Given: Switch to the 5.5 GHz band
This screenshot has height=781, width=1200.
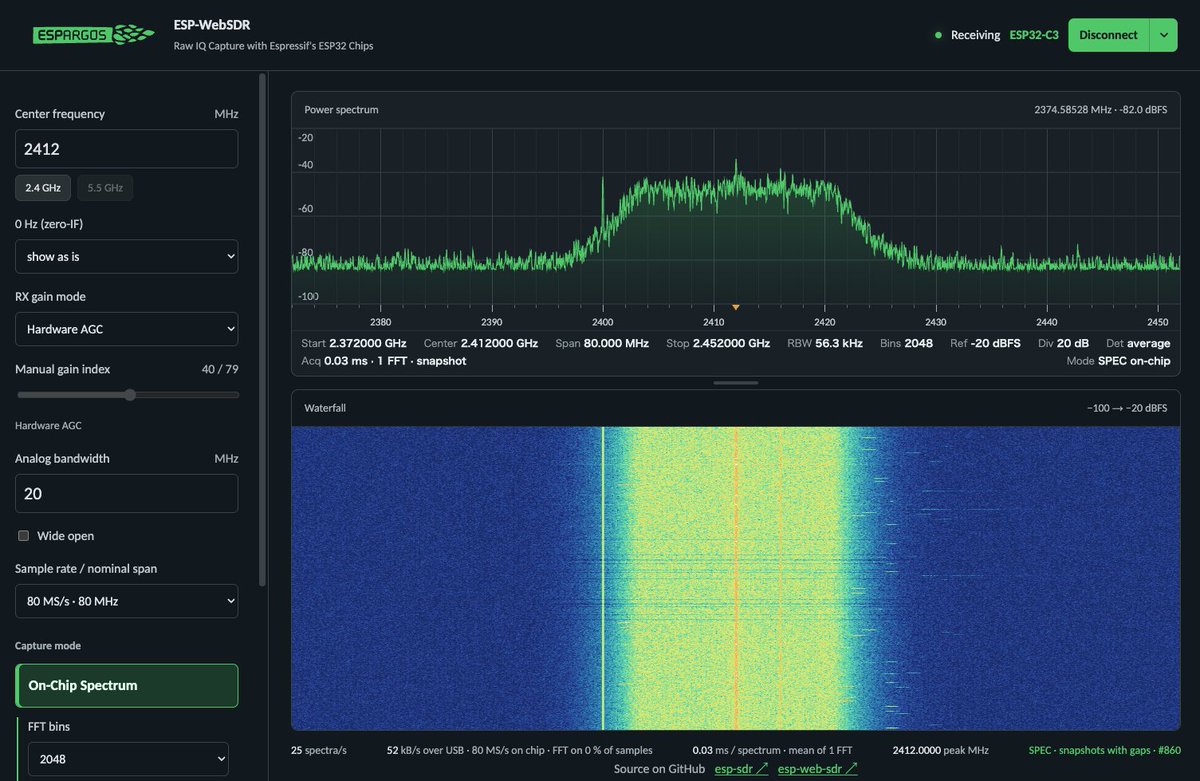Looking at the screenshot, I should click(105, 187).
